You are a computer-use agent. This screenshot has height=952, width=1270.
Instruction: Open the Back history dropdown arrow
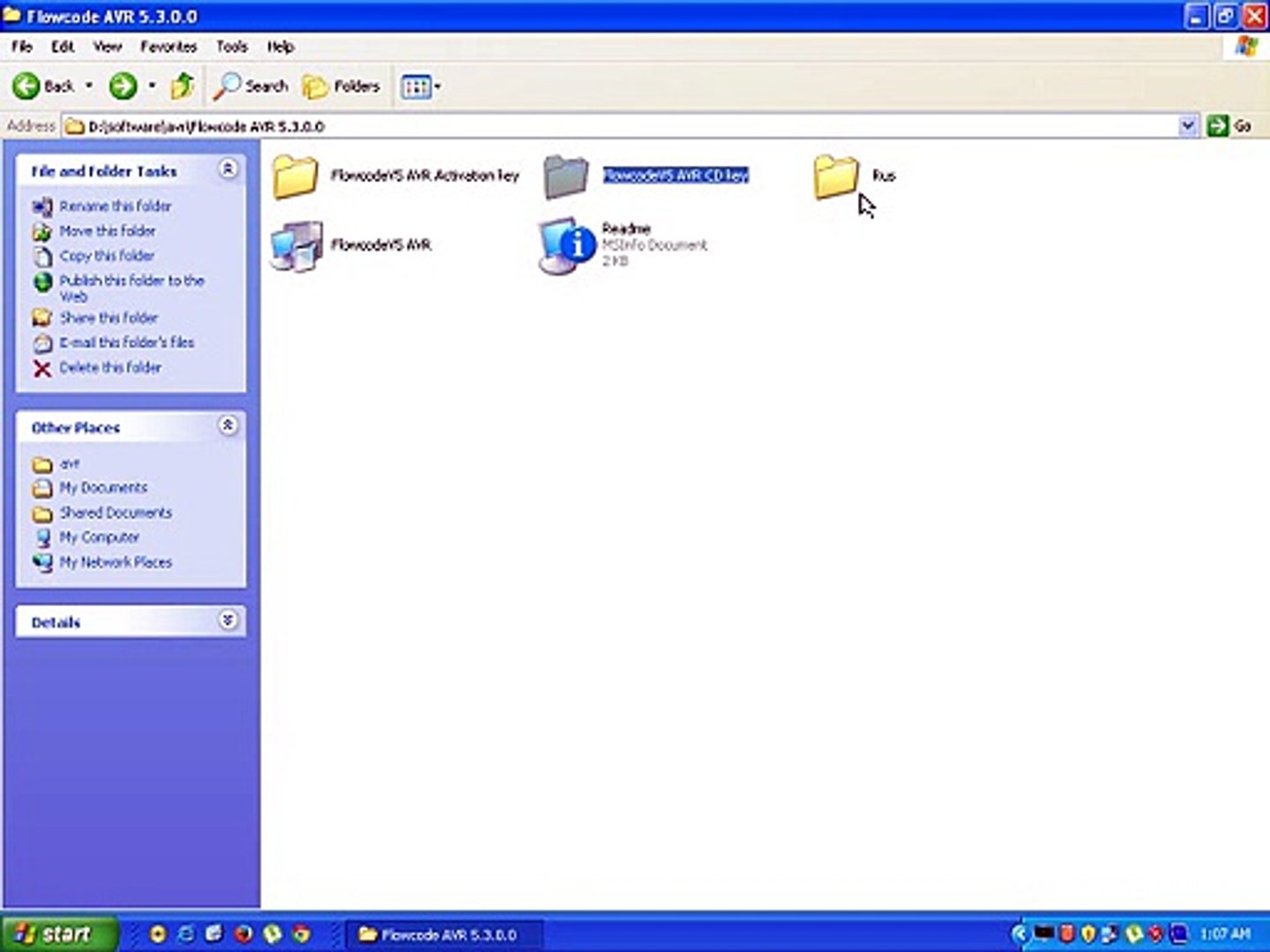click(x=89, y=86)
